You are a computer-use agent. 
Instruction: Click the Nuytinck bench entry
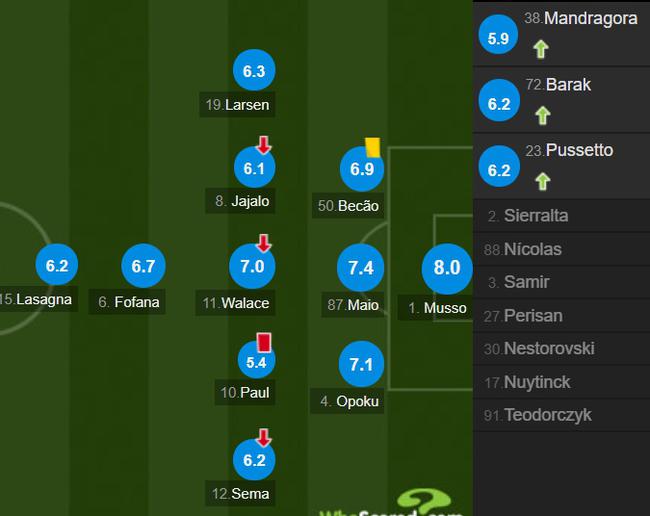click(x=561, y=382)
